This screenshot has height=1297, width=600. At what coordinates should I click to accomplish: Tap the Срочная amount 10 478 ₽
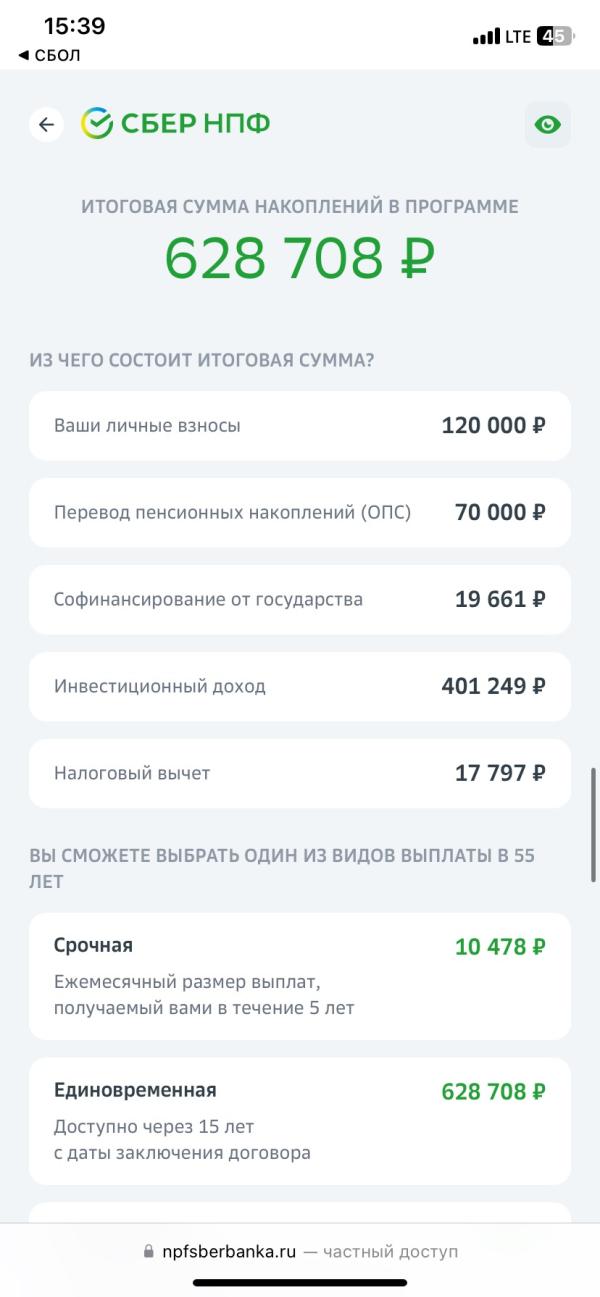point(500,946)
